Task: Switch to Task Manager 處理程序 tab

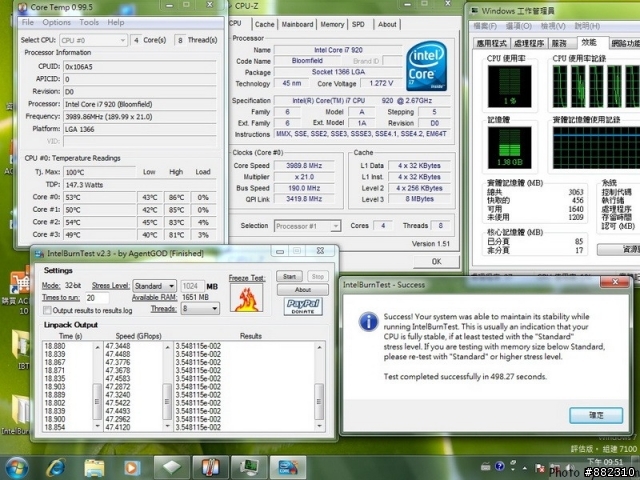Action: click(x=529, y=43)
